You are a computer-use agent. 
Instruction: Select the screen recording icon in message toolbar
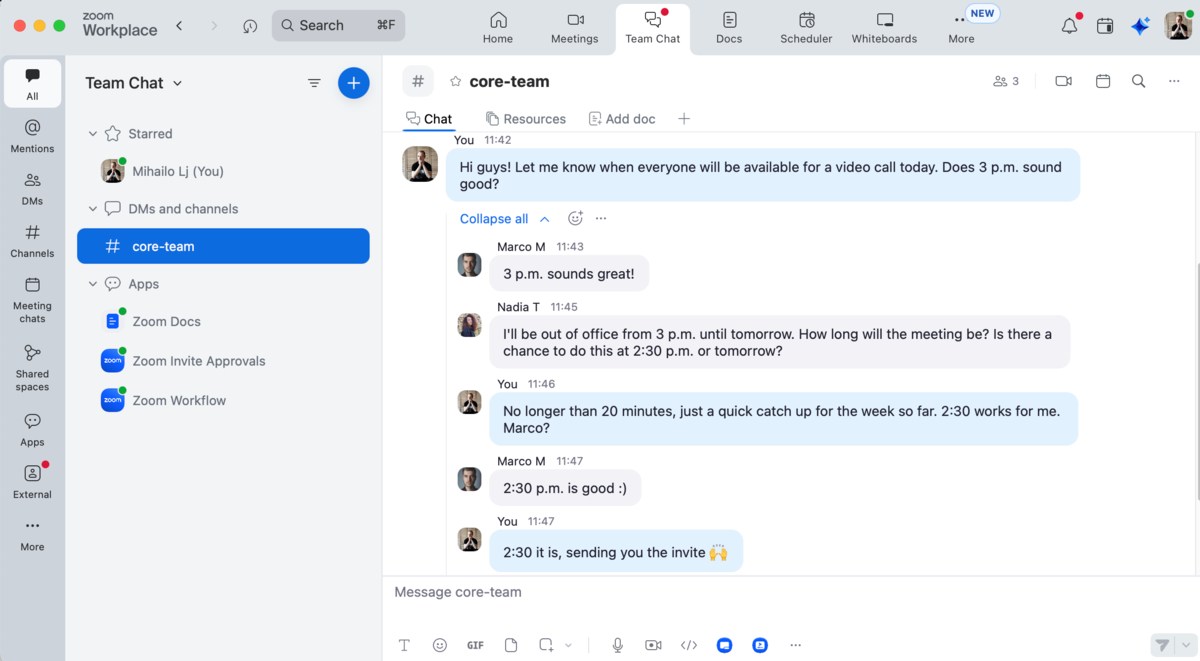pos(653,645)
